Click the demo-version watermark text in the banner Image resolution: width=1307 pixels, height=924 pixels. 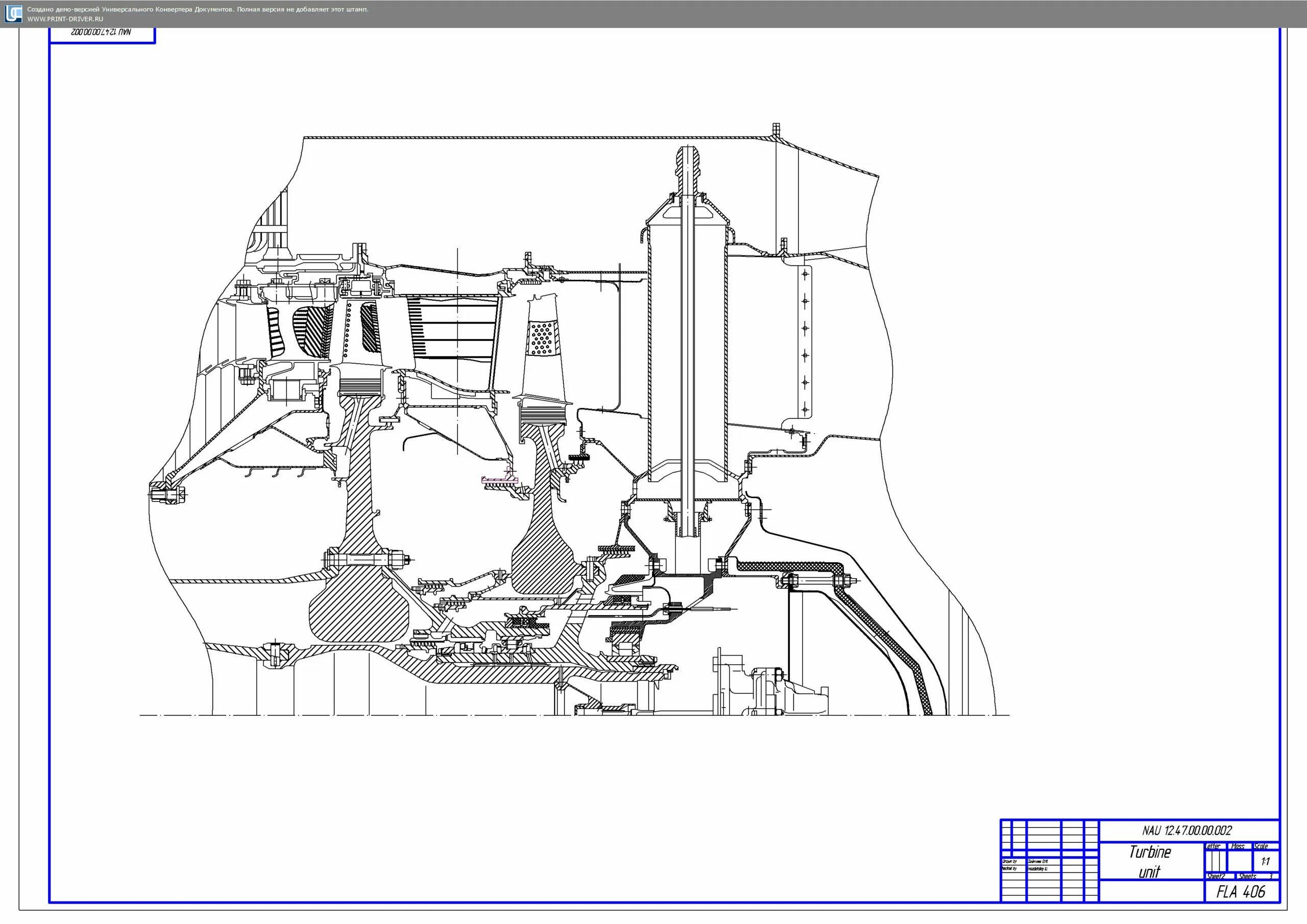coord(198,9)
